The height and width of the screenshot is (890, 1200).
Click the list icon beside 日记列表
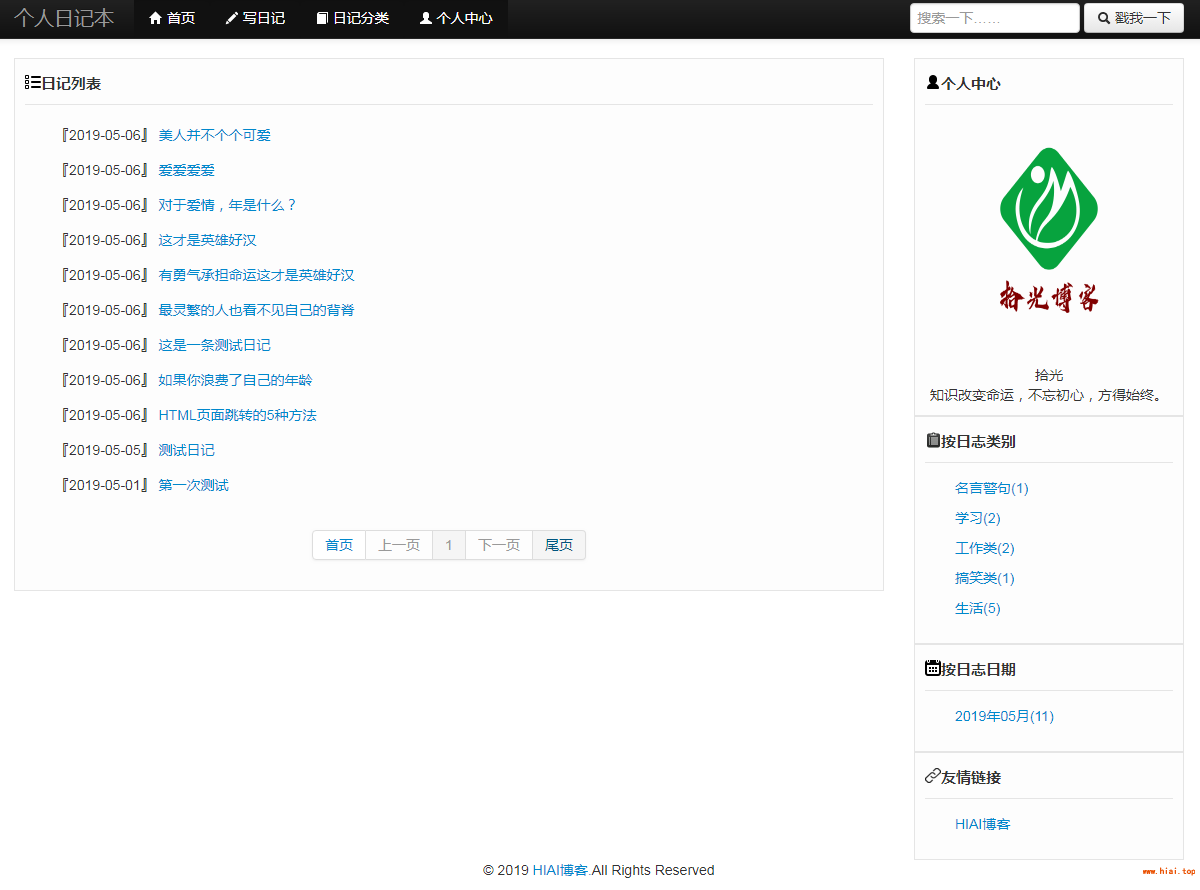pos(33,82)
